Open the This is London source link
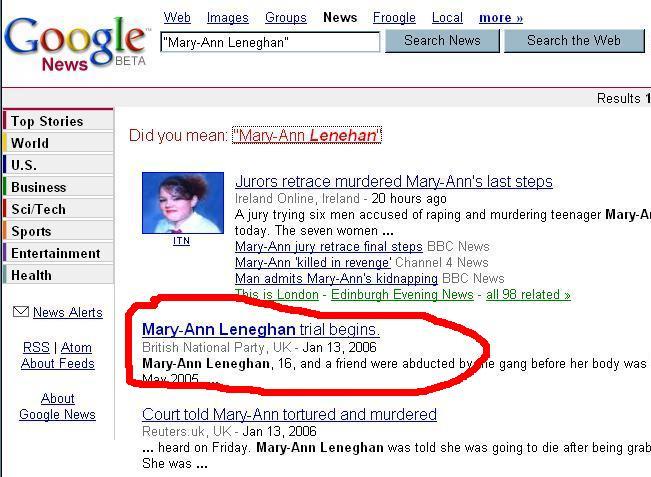The width and height of the screenshot is (651, 477). click(277, 294)
